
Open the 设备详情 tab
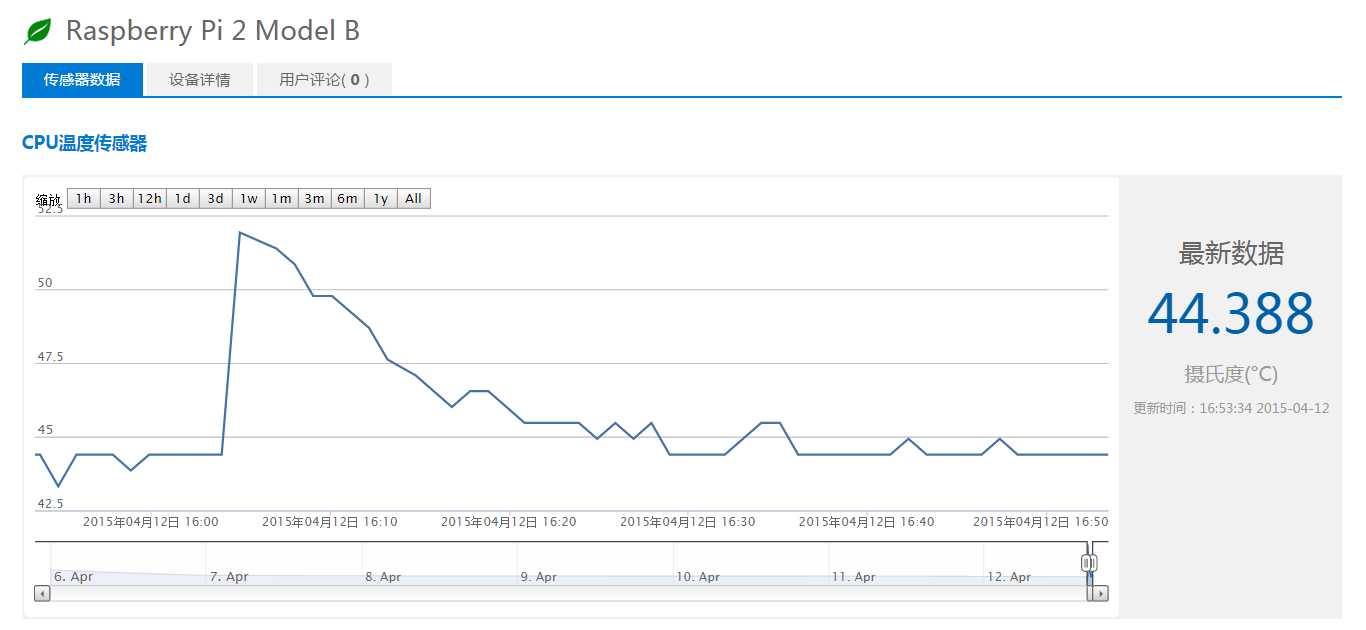(199, 80)
